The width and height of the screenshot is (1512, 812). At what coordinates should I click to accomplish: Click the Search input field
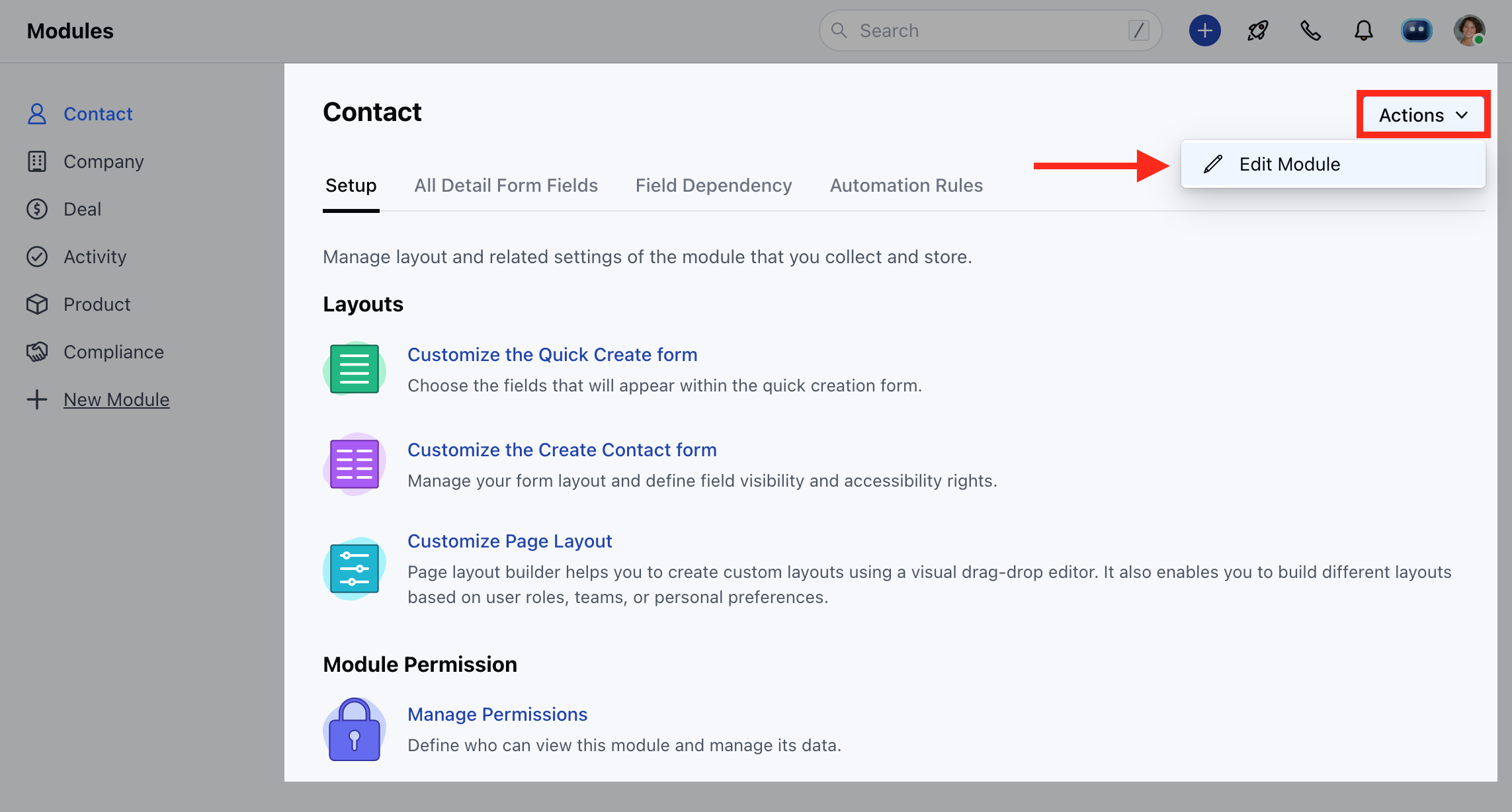(990, 30)
